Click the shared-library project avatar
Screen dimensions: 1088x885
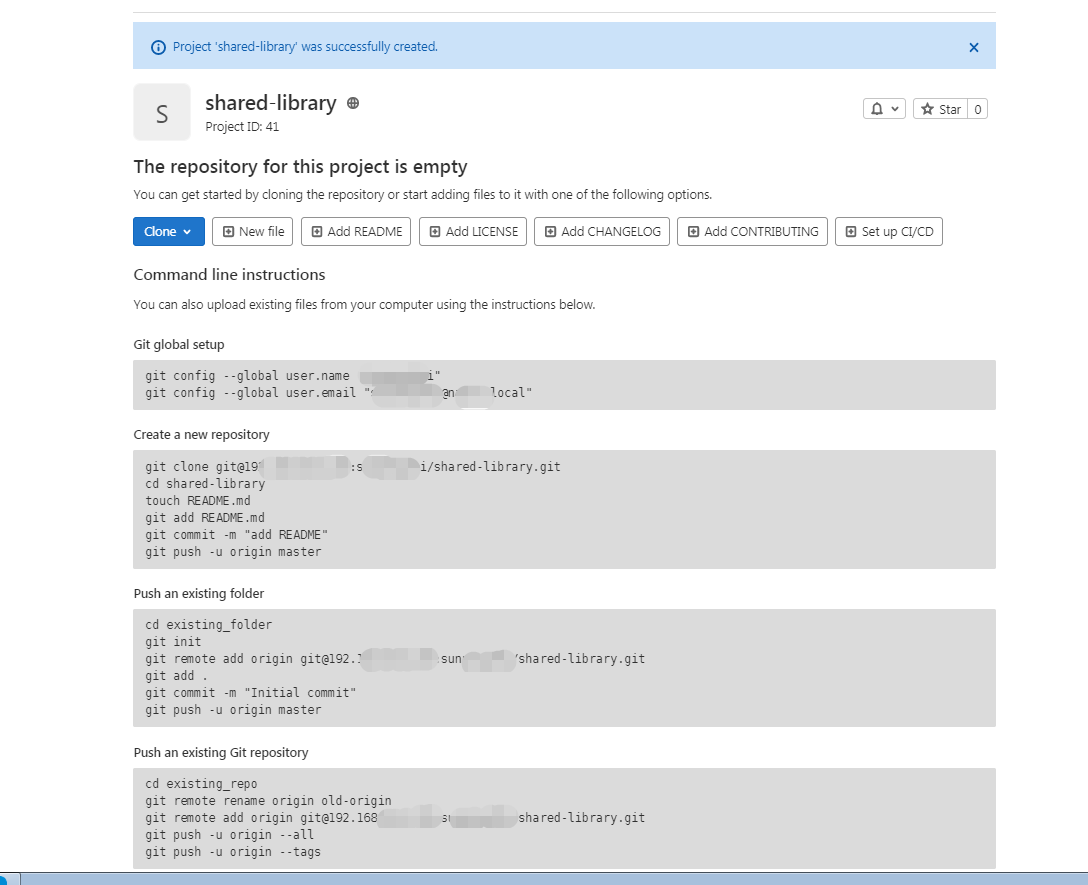[x=162, y=112]
